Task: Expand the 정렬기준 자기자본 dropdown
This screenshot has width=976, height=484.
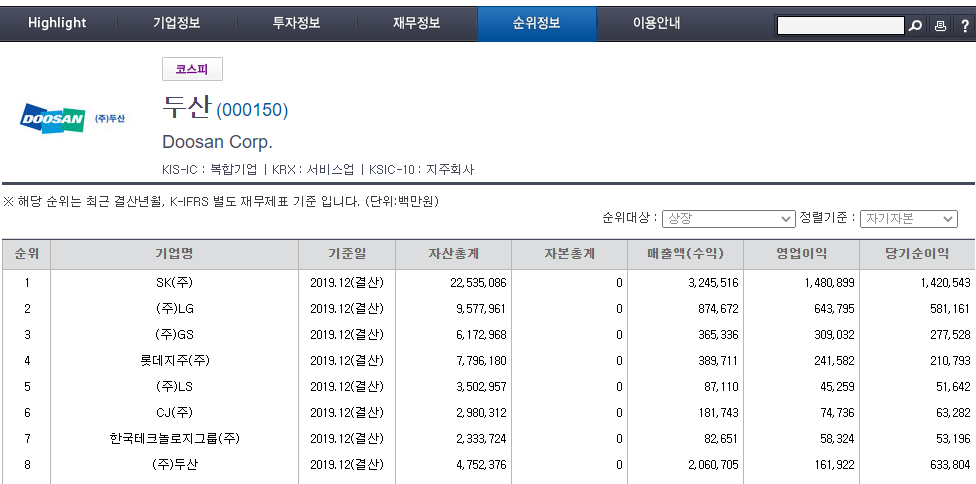Action: point(908,219)
